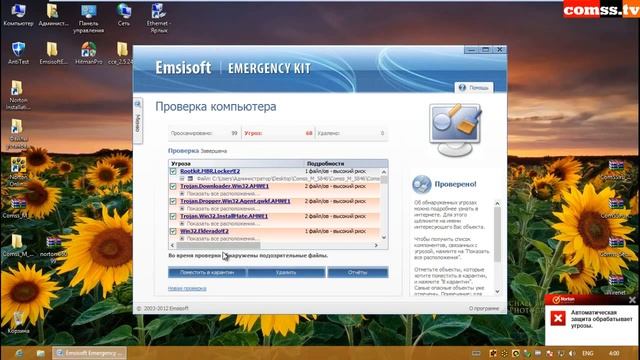640x360 pixels.
Task: Open the Norton Online desktop shortcut
Action: coord(18,171)
